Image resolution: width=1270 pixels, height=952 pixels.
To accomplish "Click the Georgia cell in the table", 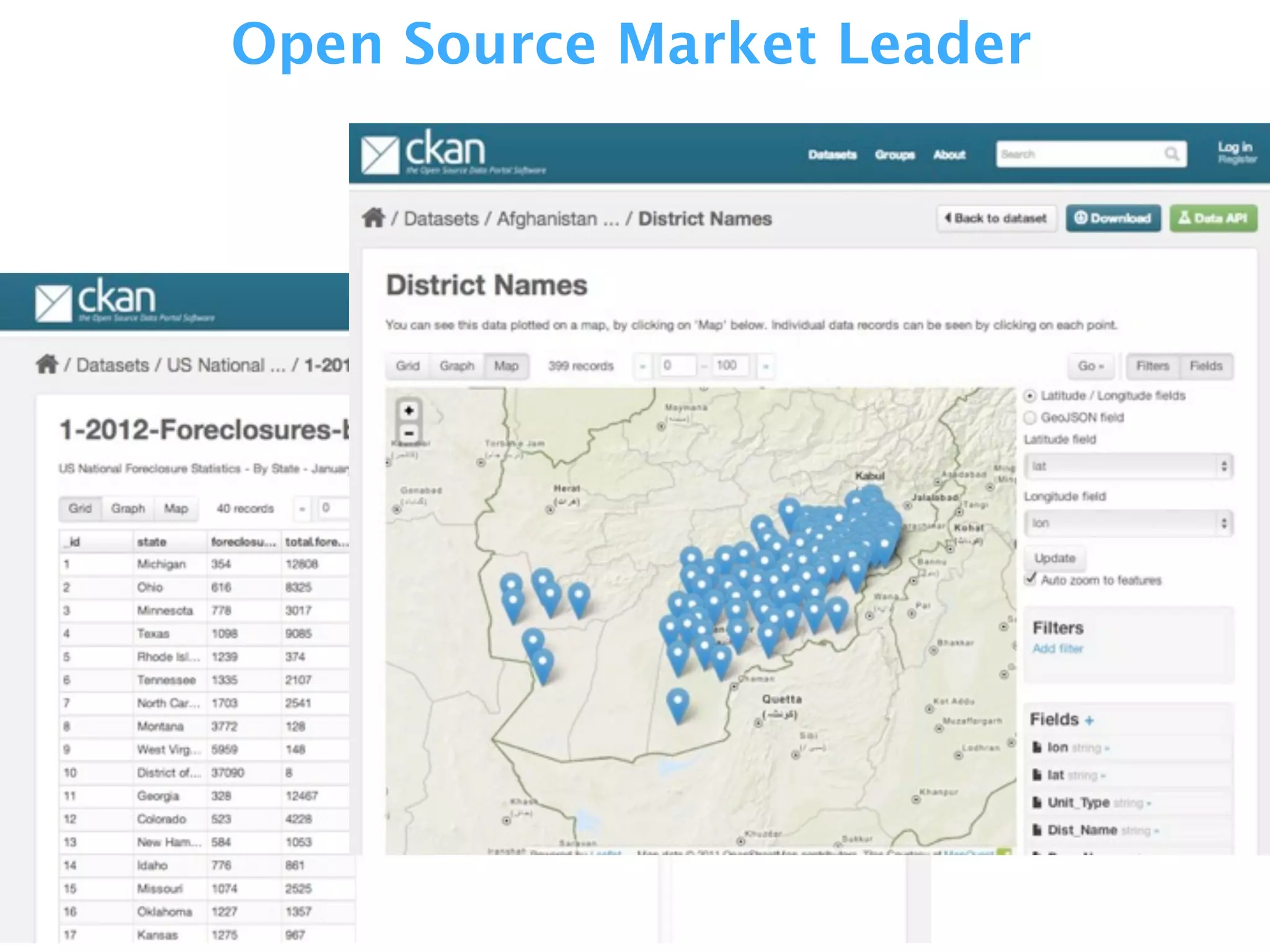I will [x=170, y=796].
